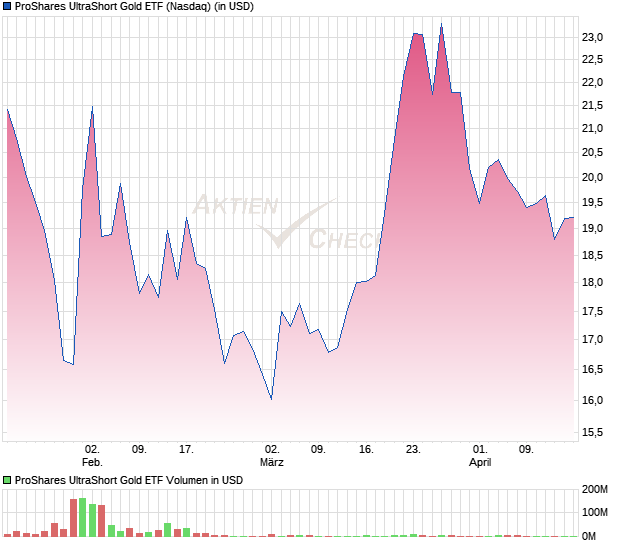
Task: Click the green volume legend square
Action: (8, 480)
